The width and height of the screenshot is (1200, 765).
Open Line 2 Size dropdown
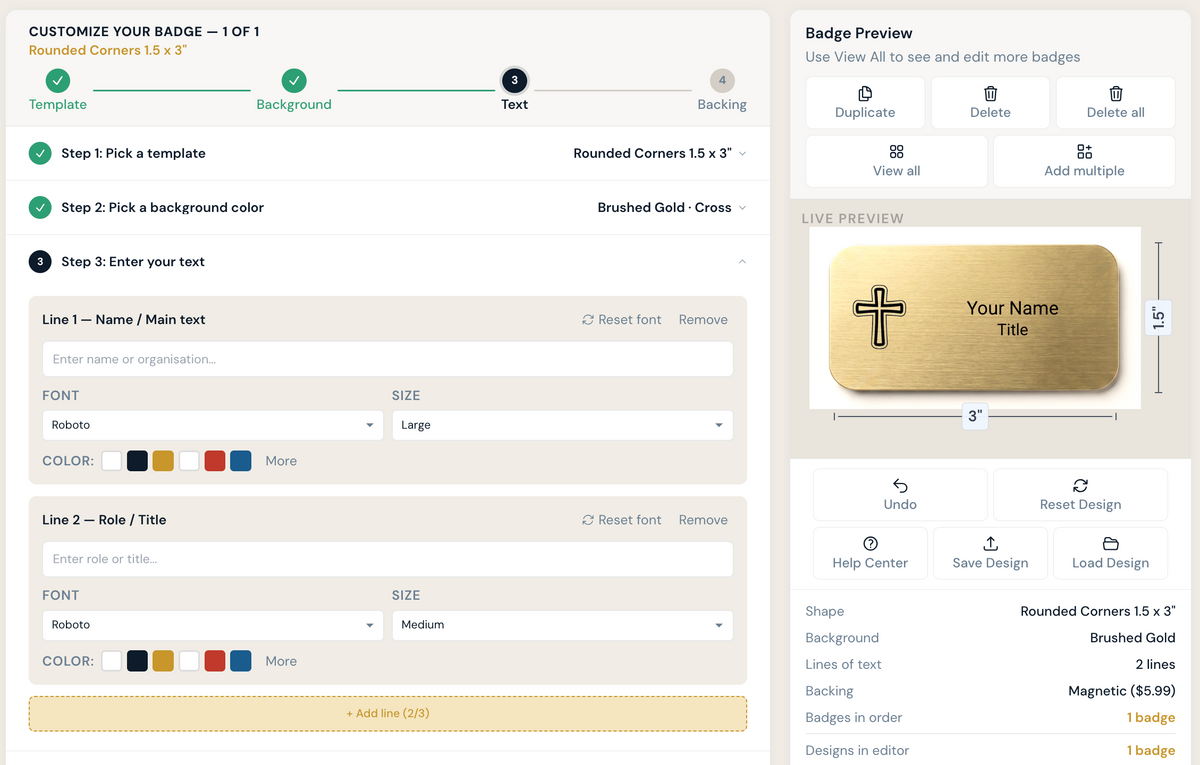tap(562, 625)
